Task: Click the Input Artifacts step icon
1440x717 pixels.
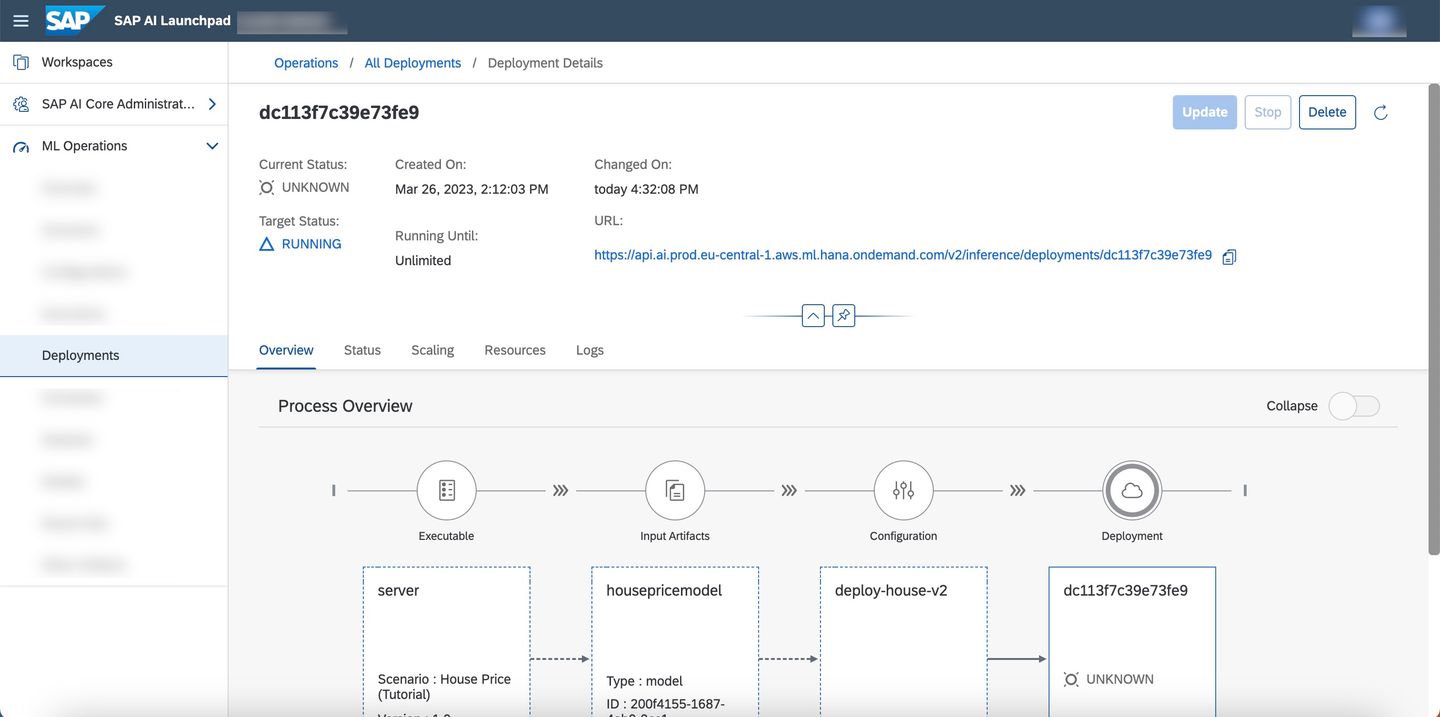Action: click(675, 490)
